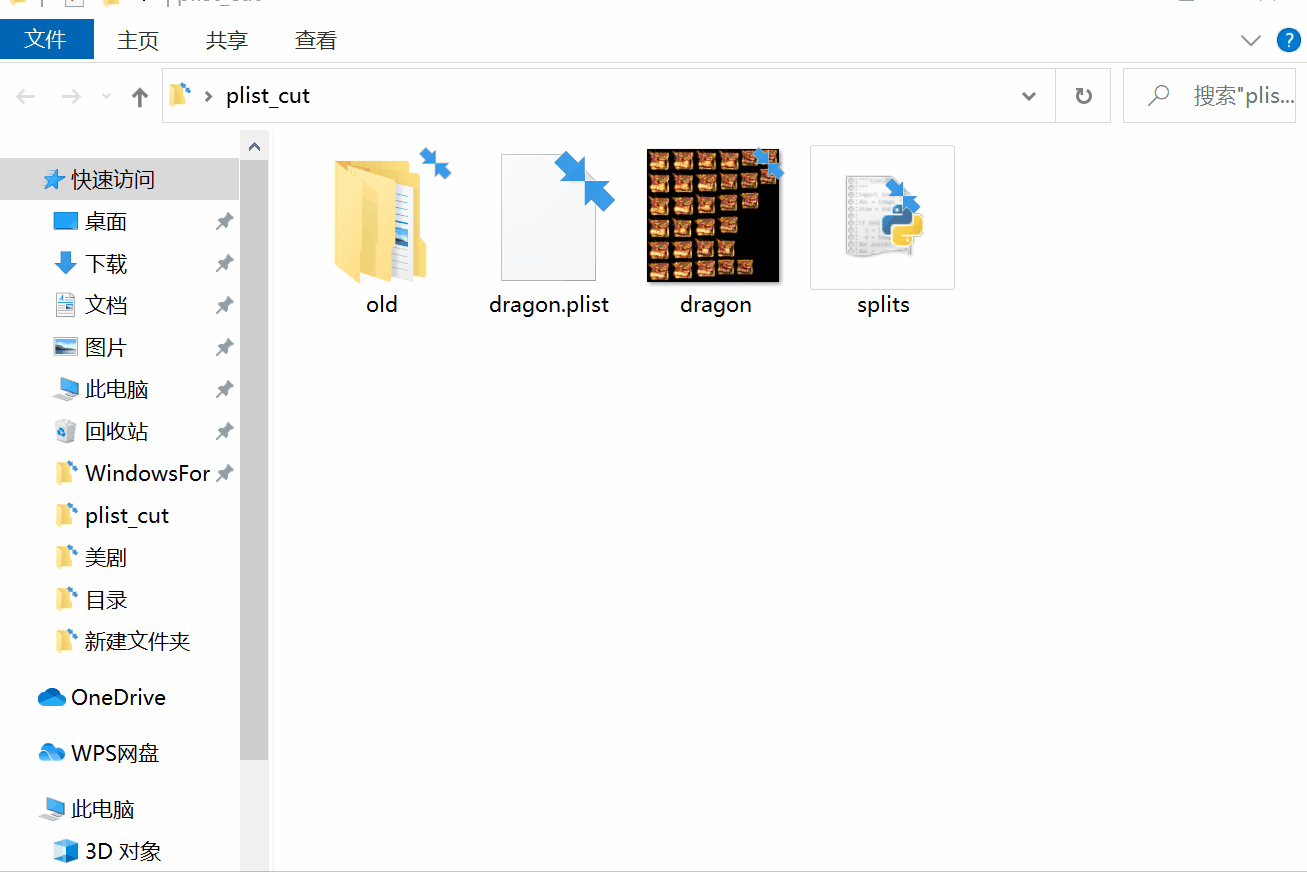Open the address bar history dropdown

1028,95
